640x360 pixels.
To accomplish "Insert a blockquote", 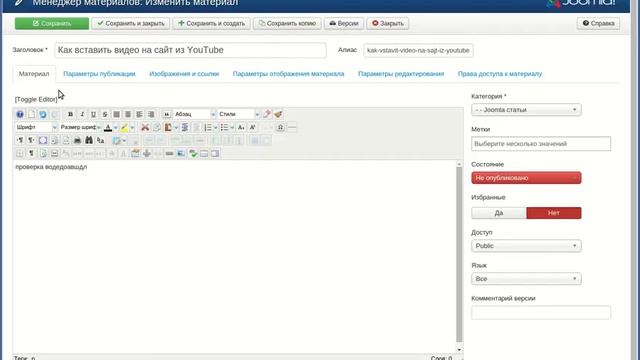I will click(x=167, y=114).
